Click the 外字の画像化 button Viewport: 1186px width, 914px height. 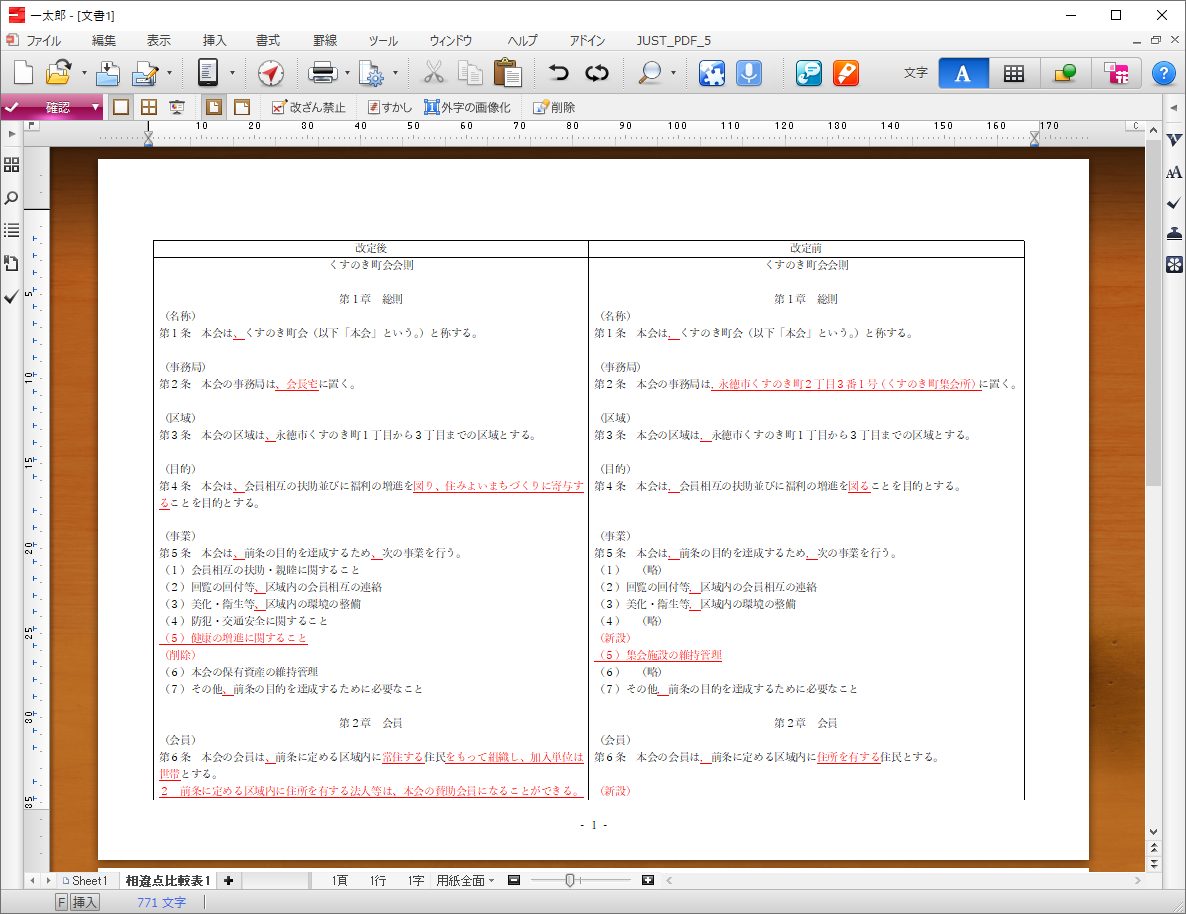coord(467,107)
